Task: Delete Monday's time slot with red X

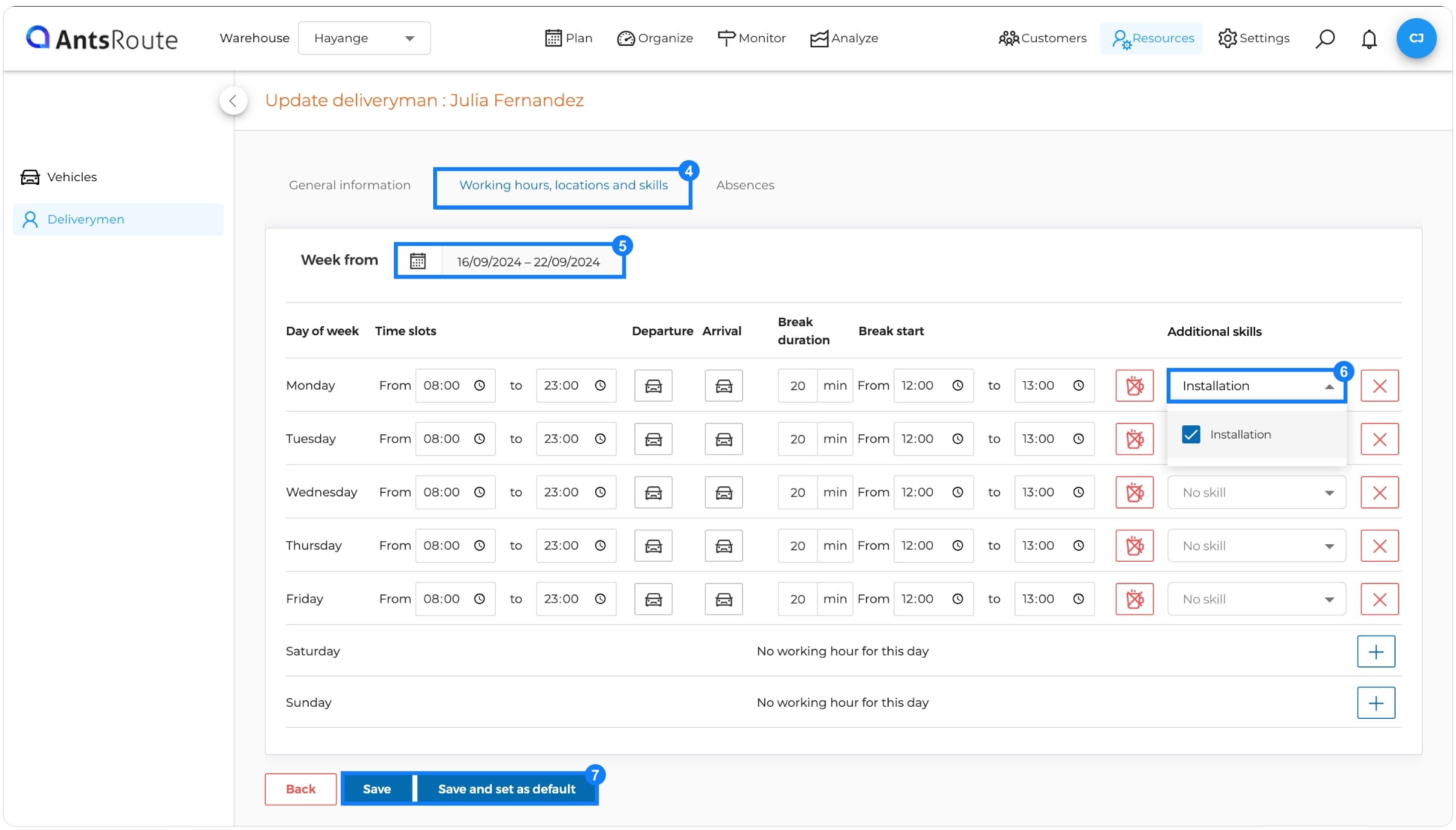Action: 1380,385
